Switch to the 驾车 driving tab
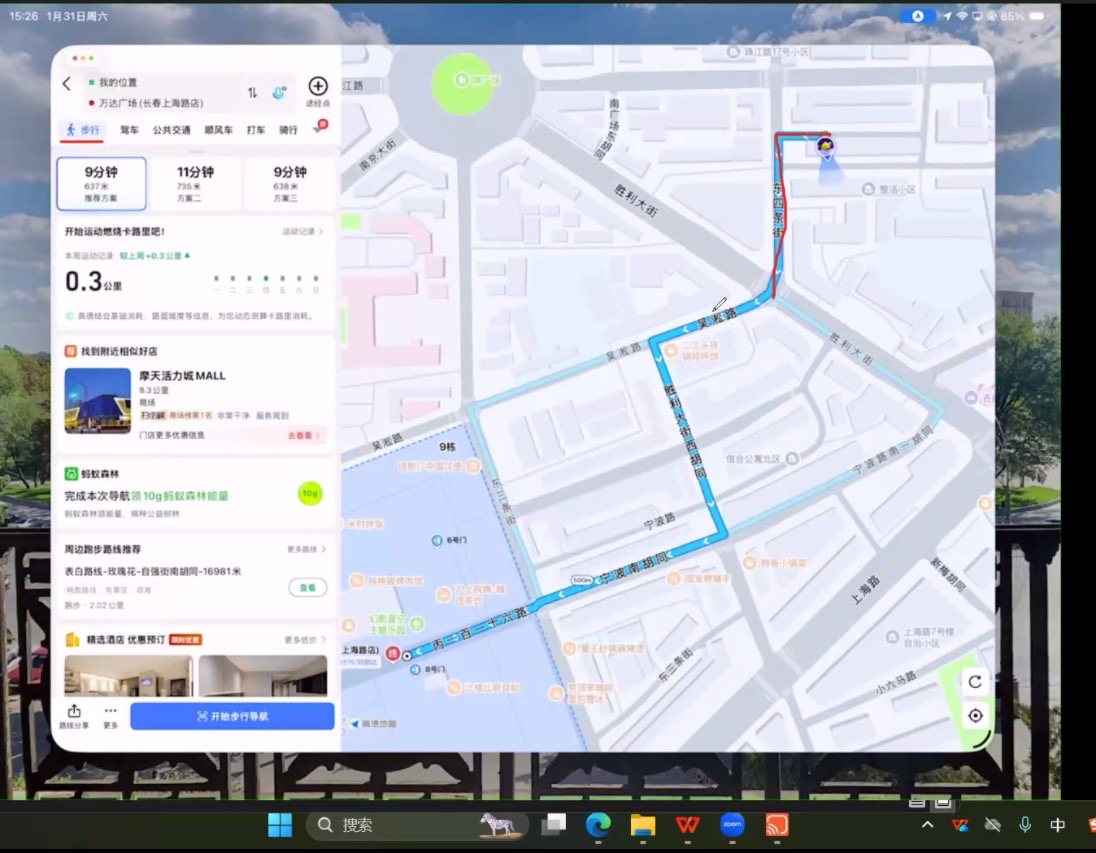1096x853 pixels. (130, 130)
